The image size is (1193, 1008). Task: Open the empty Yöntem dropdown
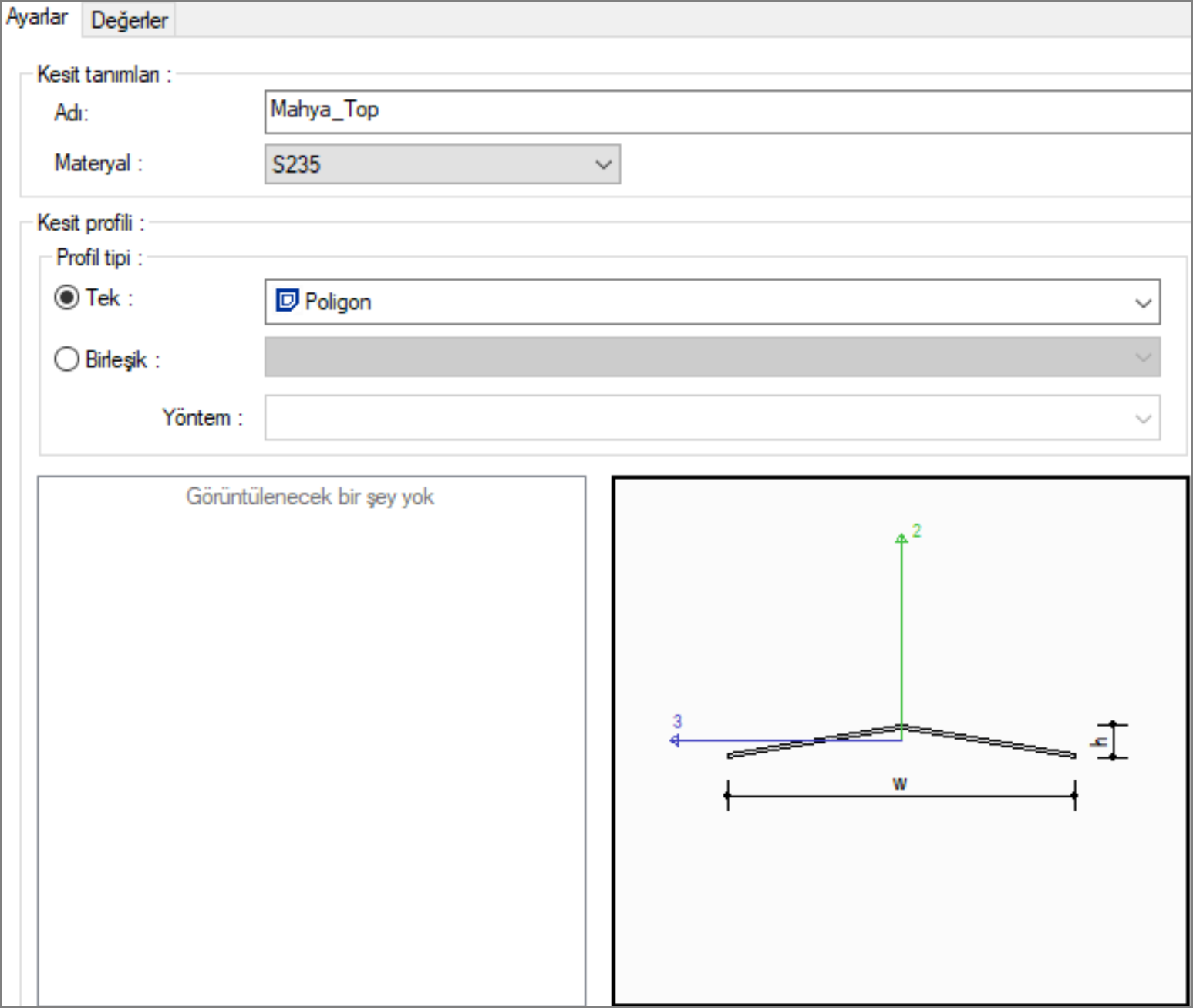pos(711,418)
